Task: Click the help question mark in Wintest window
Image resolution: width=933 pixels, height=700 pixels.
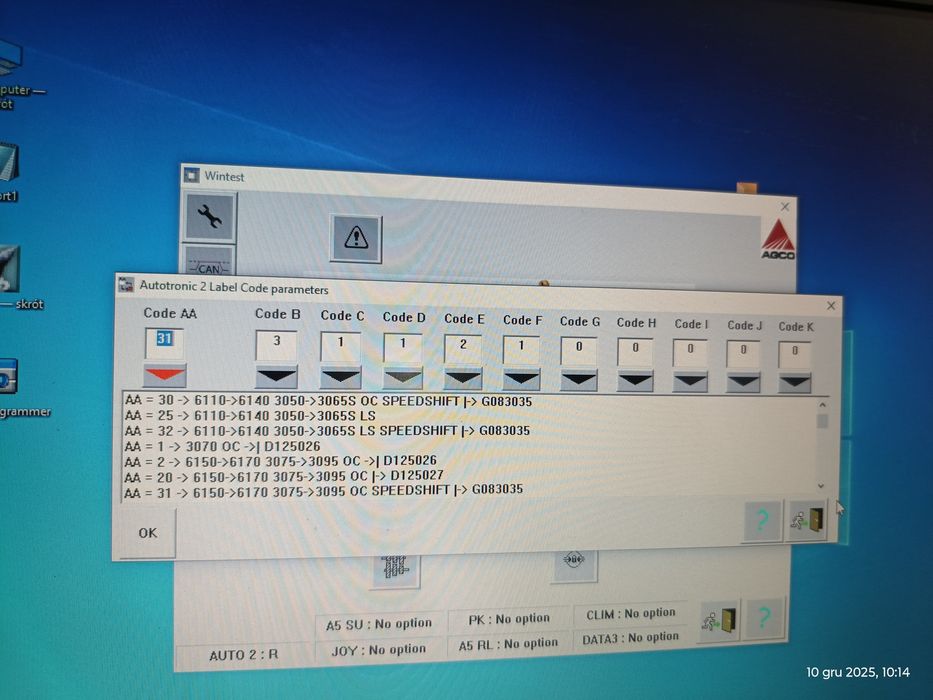Action: click(x=764, y=618)
